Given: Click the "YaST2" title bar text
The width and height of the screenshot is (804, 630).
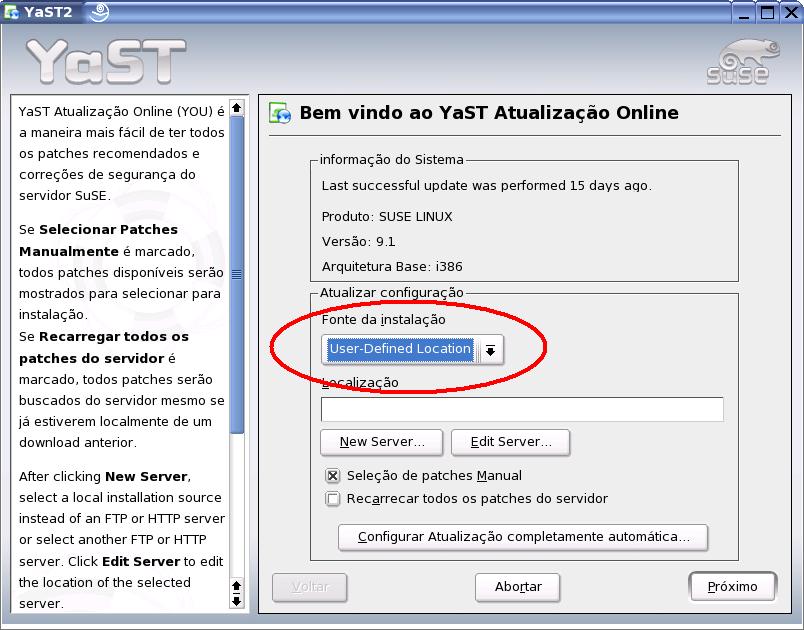Looking at the screenshot, I should 48,12.
